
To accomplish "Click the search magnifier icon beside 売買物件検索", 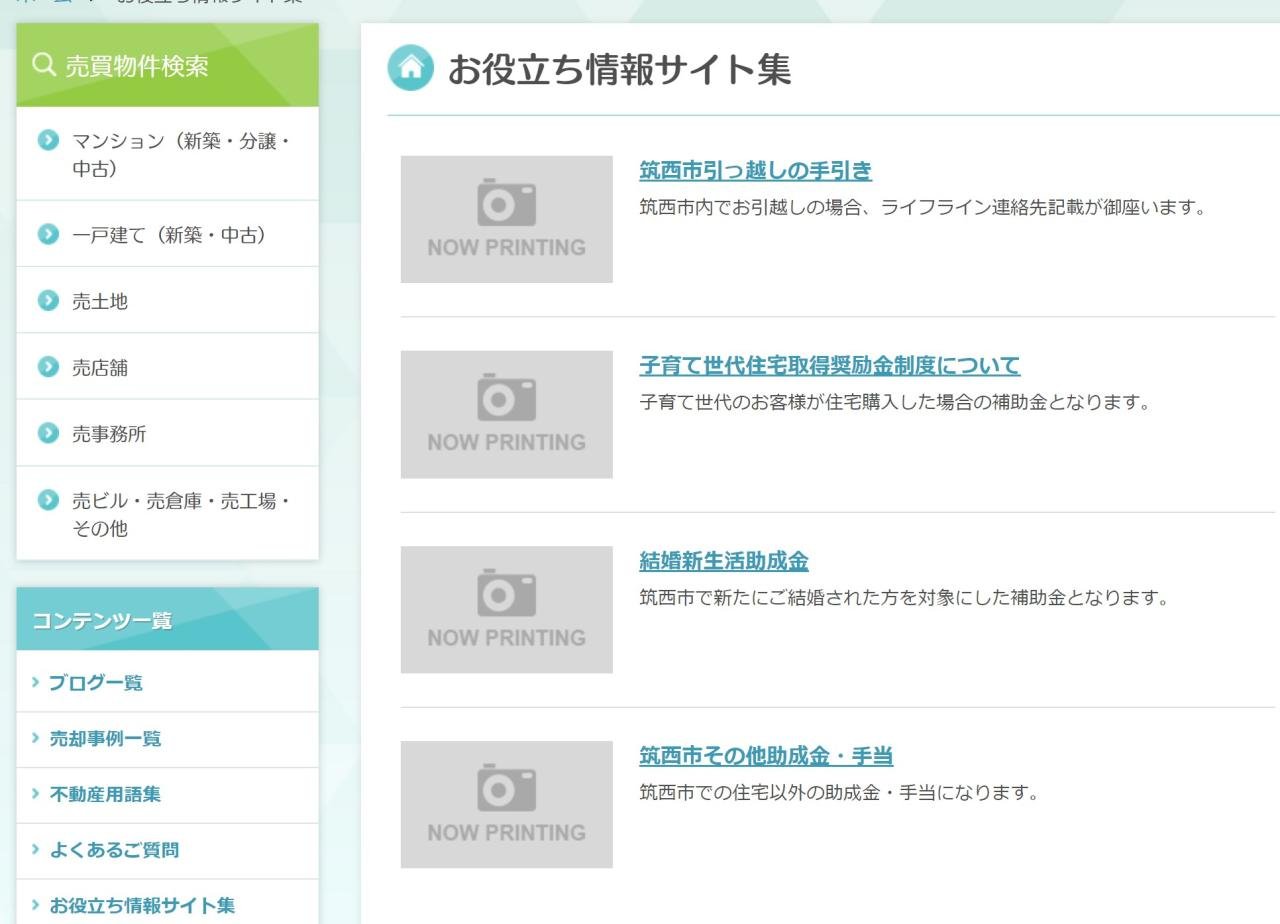I will click(x=44, y=66).
